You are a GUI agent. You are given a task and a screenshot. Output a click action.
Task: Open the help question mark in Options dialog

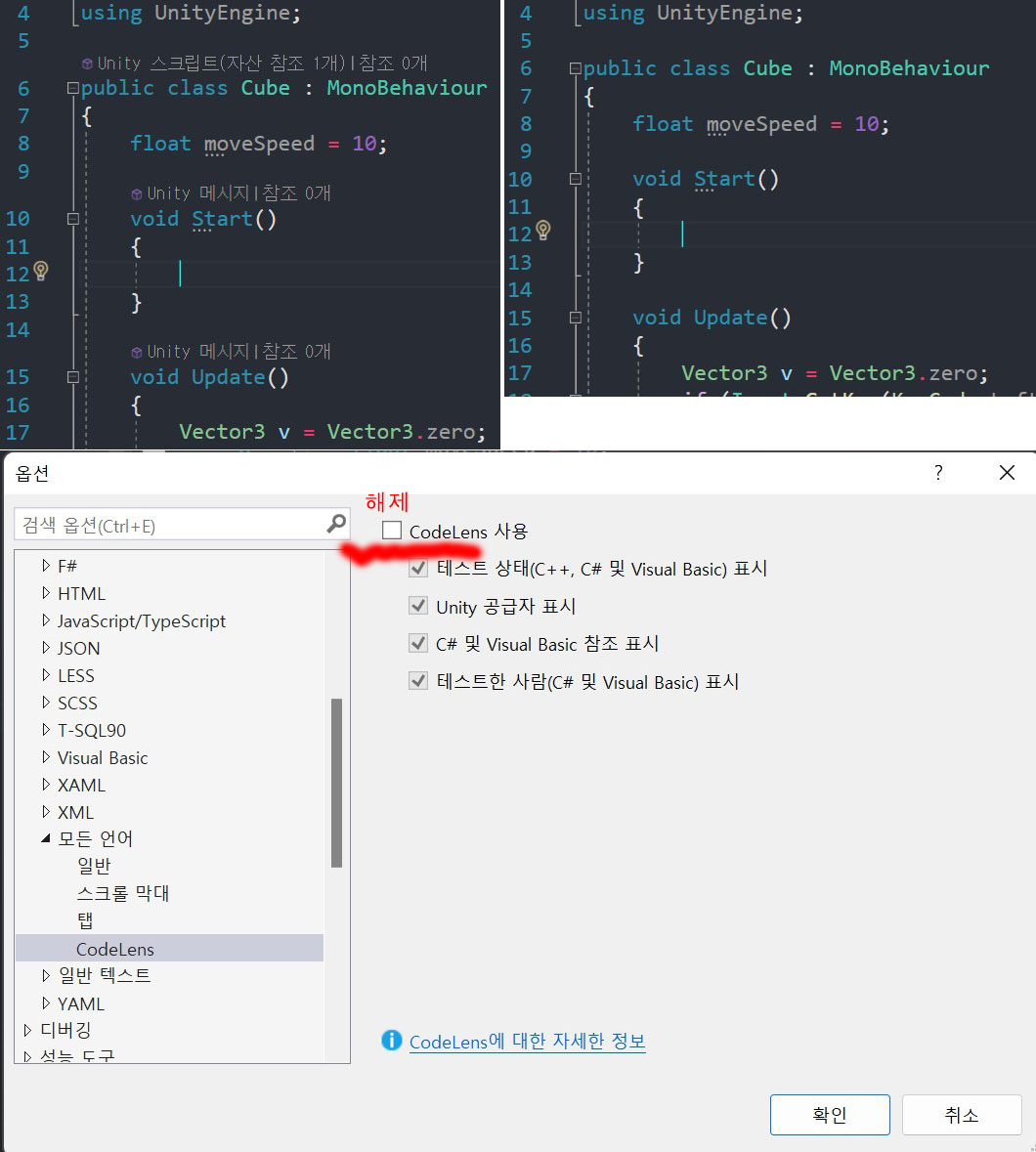(938, 472)
